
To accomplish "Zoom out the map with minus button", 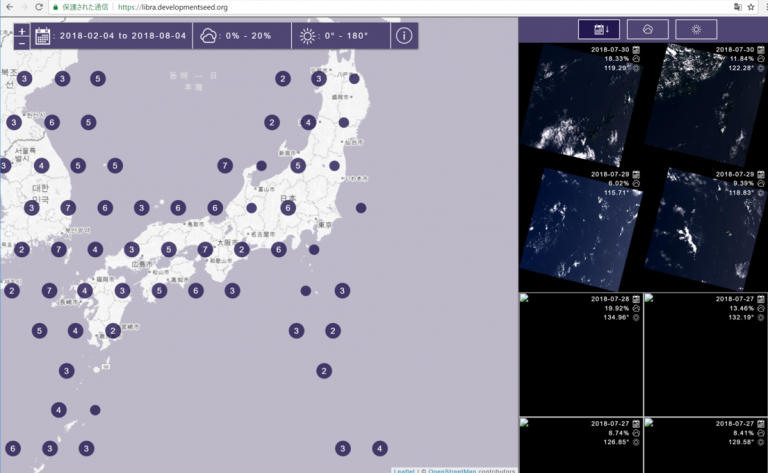I will tap(22, 43).
